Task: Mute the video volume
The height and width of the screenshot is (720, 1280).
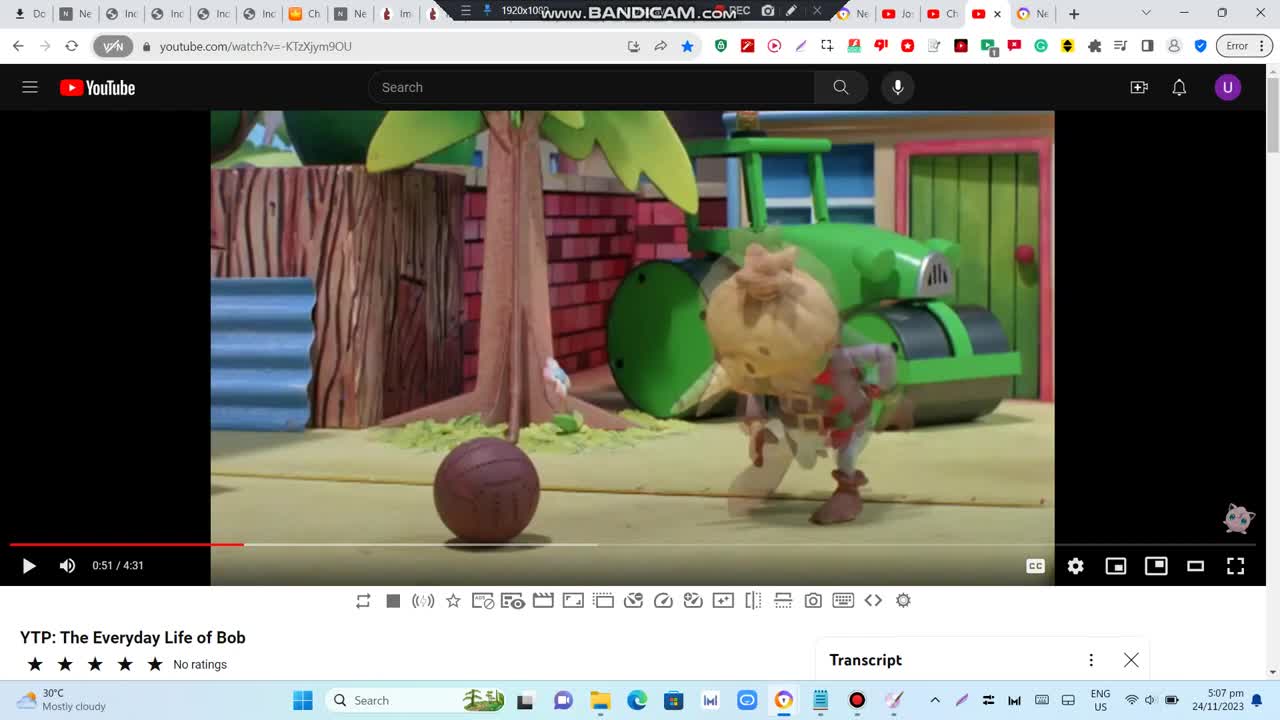Action: click(67, 566)
